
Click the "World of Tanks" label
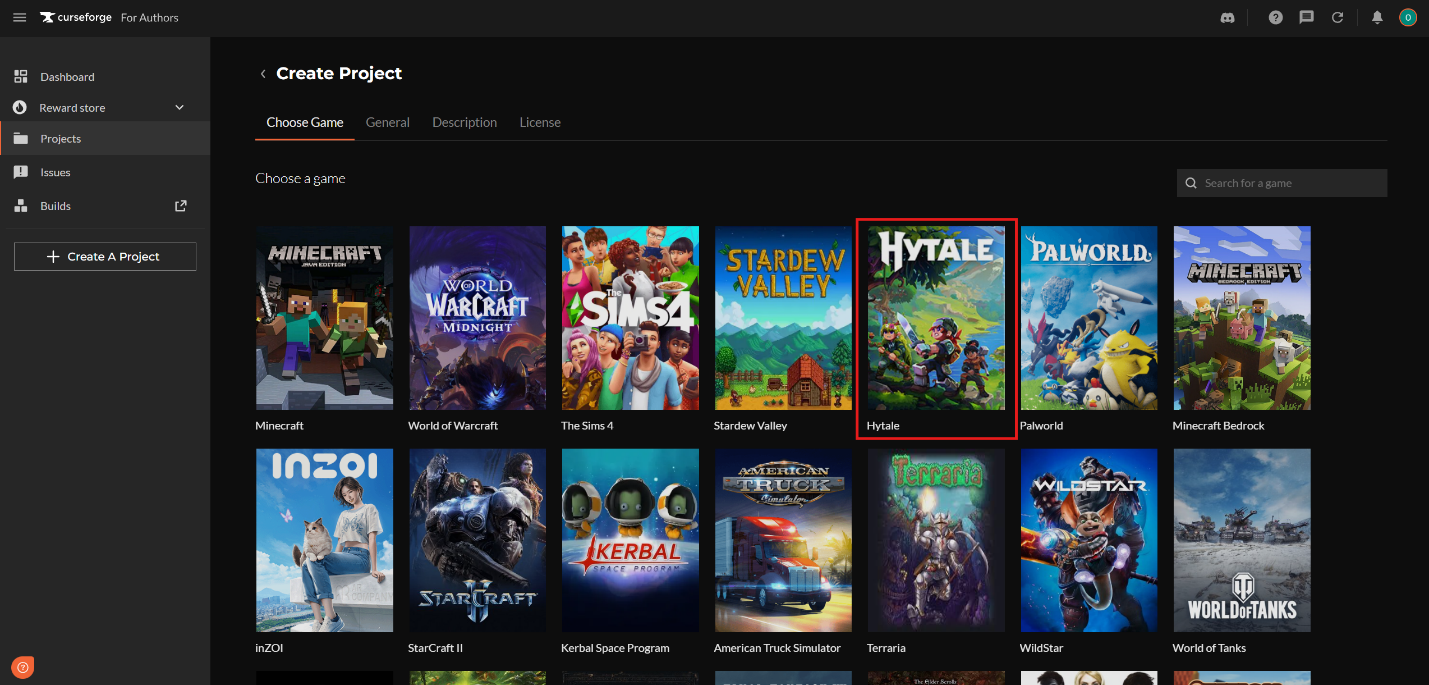[x=1209, y=648]
